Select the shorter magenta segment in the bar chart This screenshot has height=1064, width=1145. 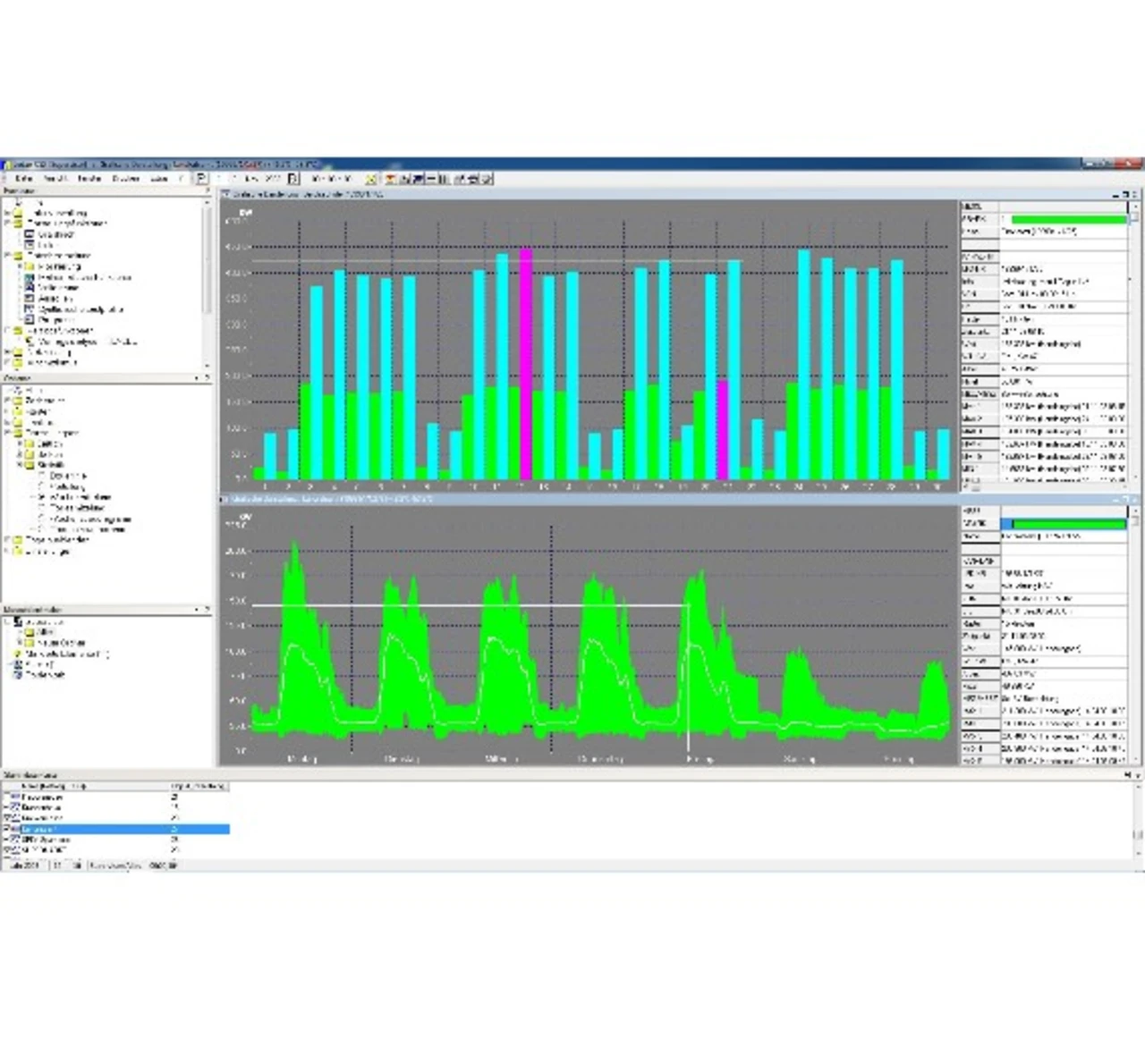pos(723,430)
